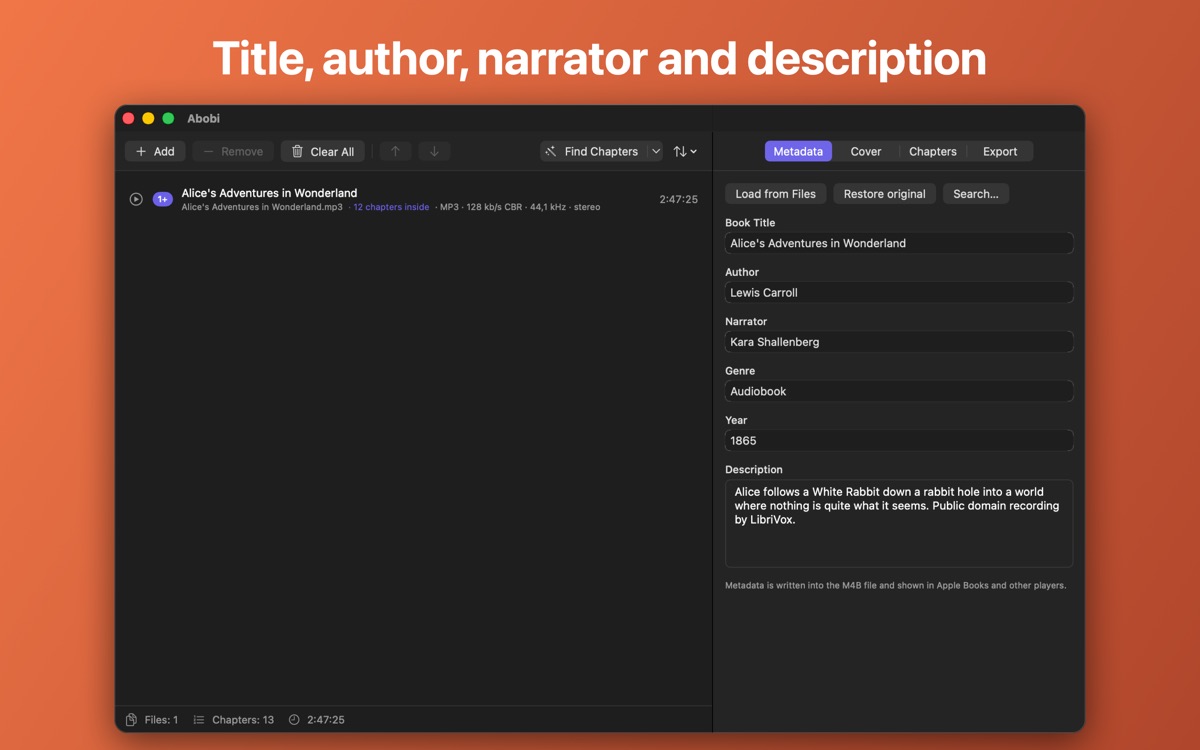This screenshot has width=1200, height=750.
Task: Open the '12 chapters inside' link
Action: click(391, 207)
